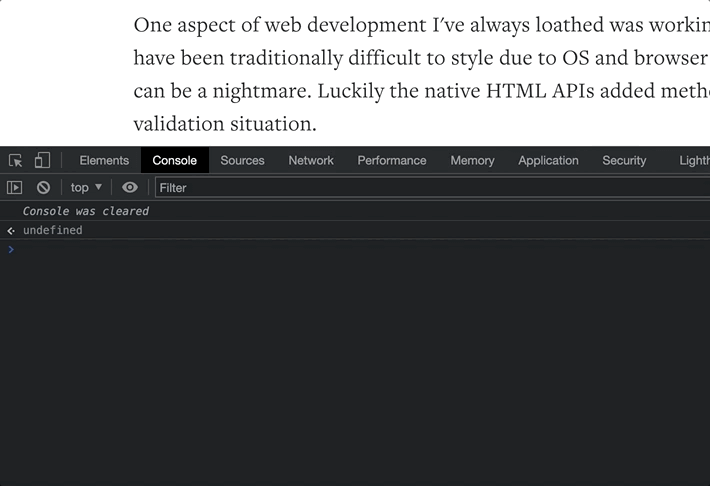Show the console sidebar panel
Screen dimensions: 710x486
point(15,187)
